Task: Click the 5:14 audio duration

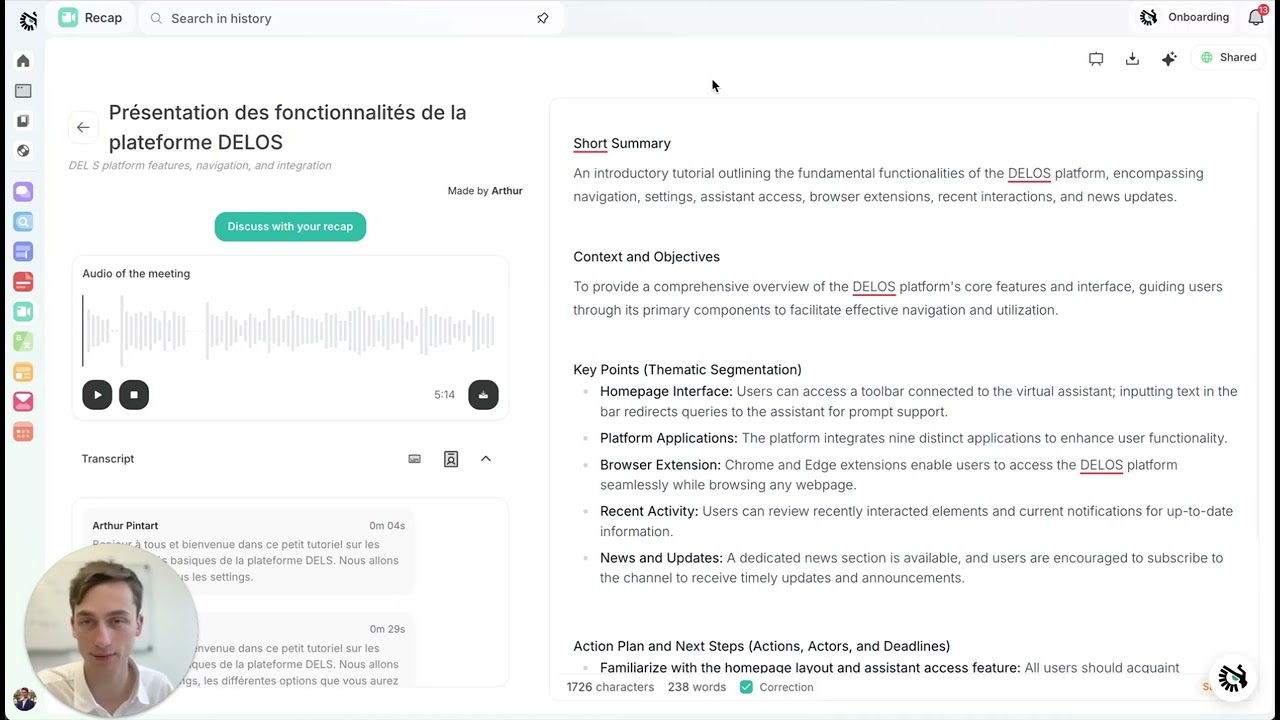Action: [444, 395]
